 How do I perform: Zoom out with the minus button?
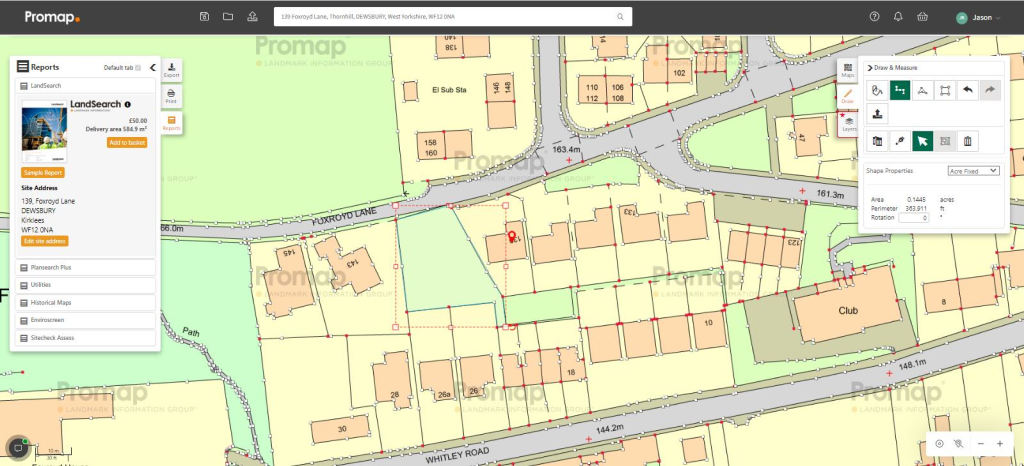pyautogui.click(x=980, y=444)
